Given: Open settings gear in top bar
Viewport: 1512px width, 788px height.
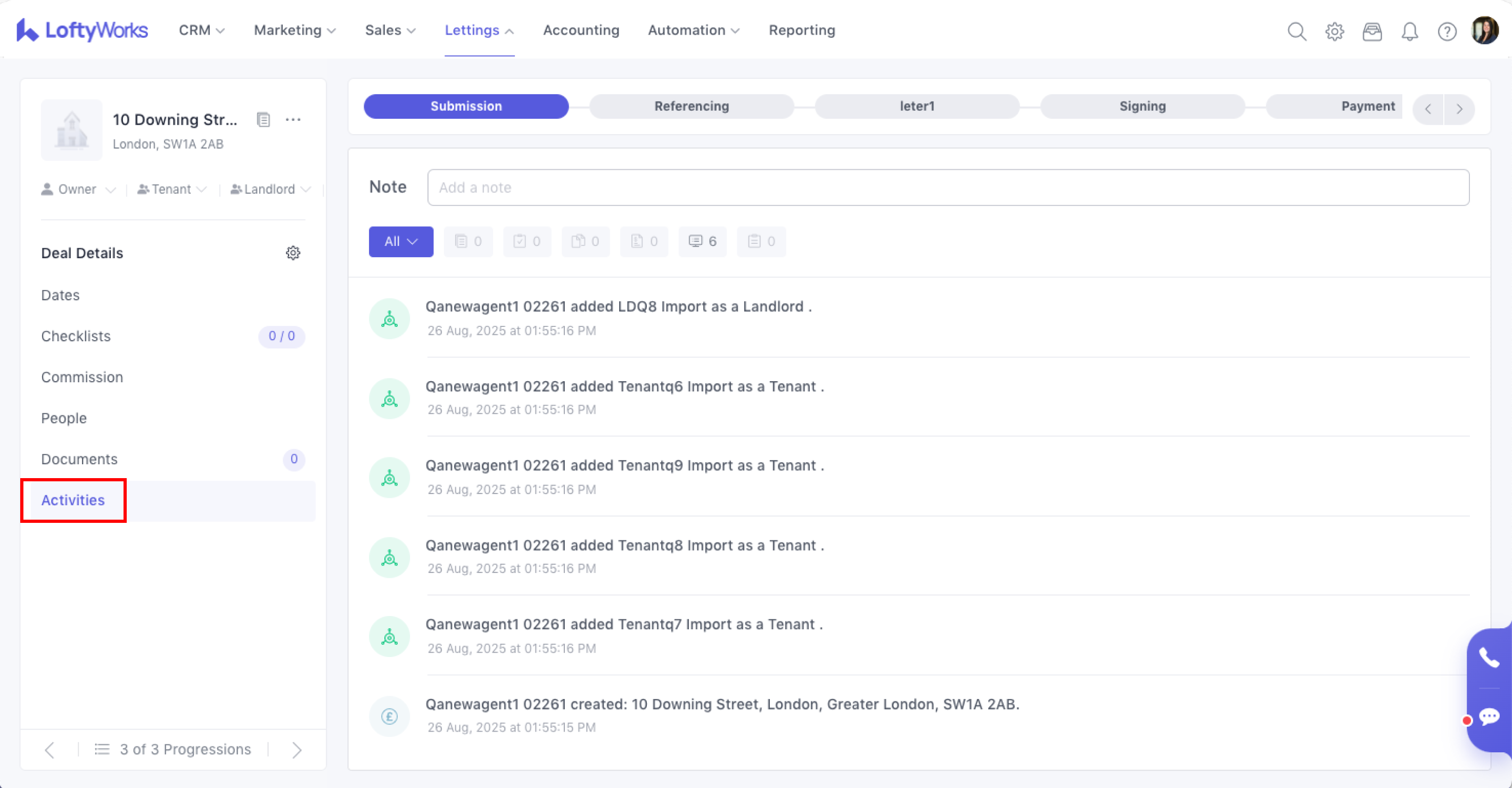Looking at the screenshot, I should point(1334,31).
